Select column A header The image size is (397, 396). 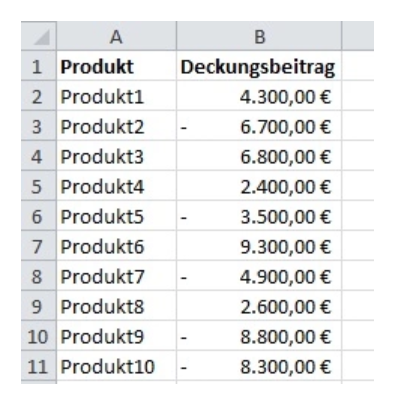[x=116, y=36]
